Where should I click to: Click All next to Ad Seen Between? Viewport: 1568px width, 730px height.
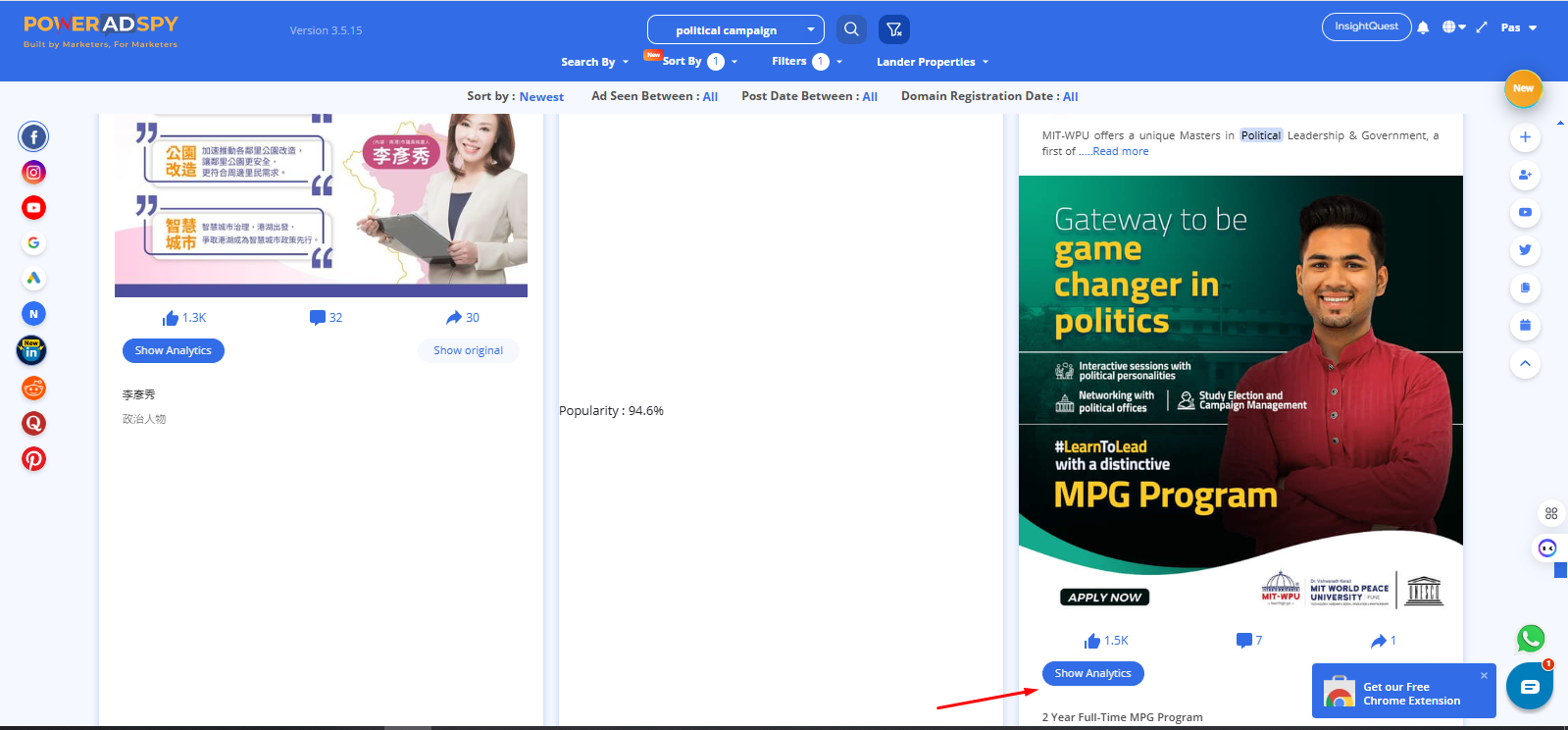tap(710, 97)
